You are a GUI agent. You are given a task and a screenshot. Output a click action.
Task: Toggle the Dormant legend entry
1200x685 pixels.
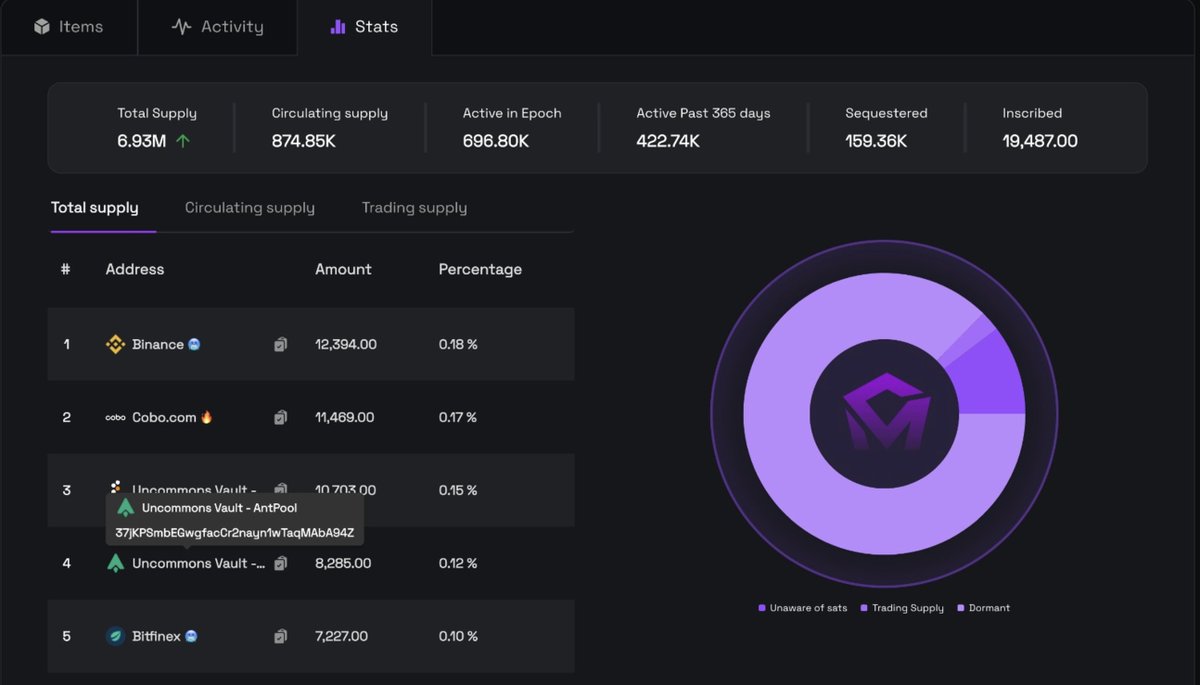point(983,607)
